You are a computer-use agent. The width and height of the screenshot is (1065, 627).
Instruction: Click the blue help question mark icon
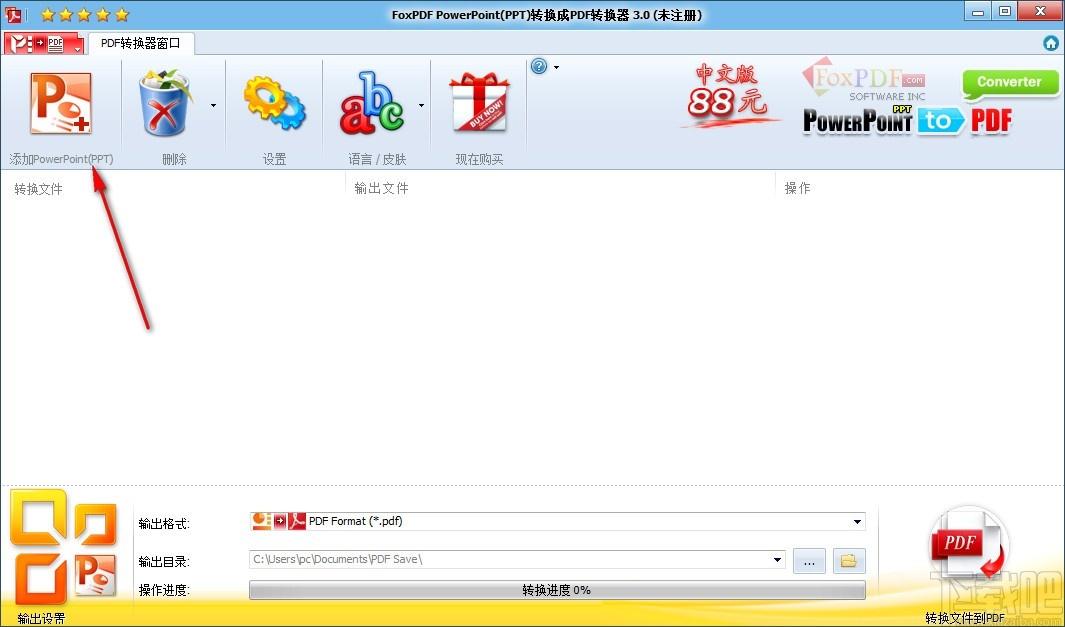pos(539,67)
